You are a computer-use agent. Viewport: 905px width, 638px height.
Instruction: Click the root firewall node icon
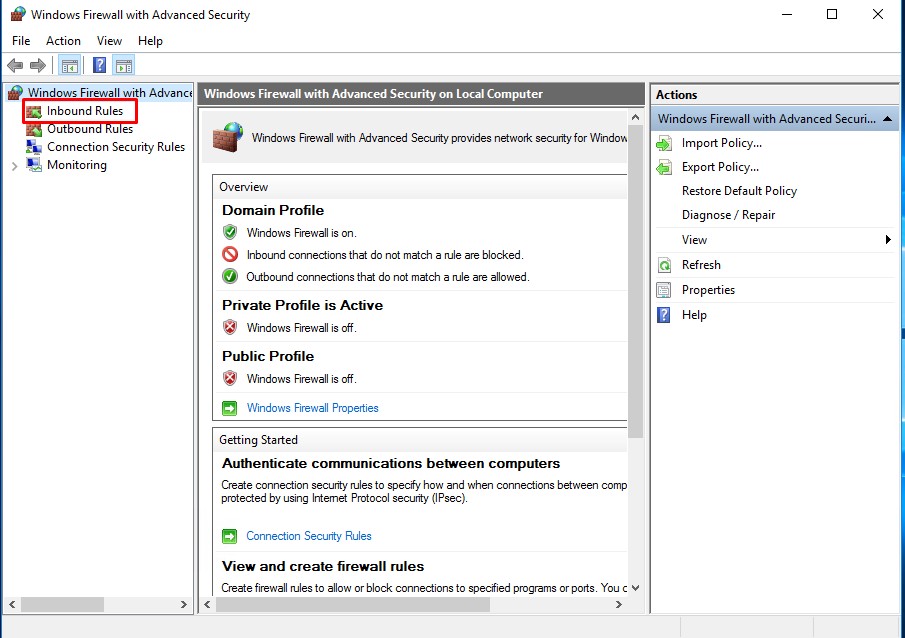pos(16,92)
